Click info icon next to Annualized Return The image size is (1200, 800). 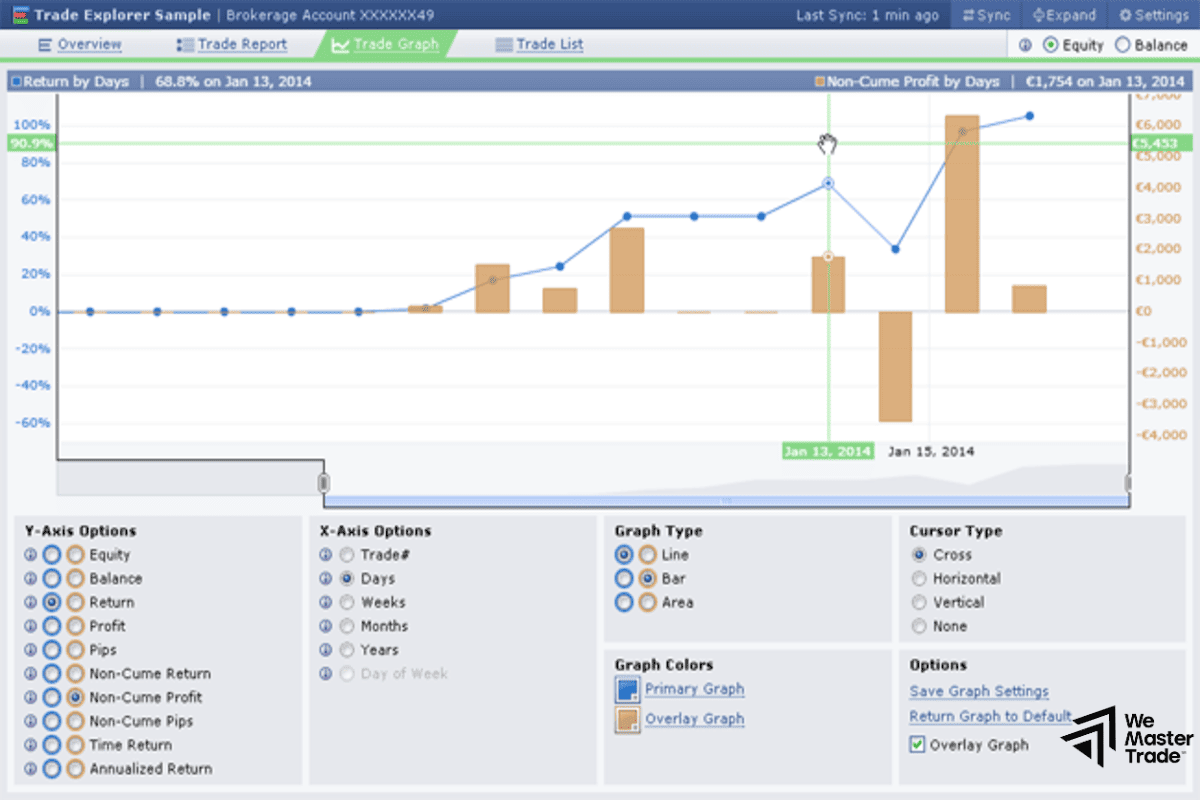[30, 769]
